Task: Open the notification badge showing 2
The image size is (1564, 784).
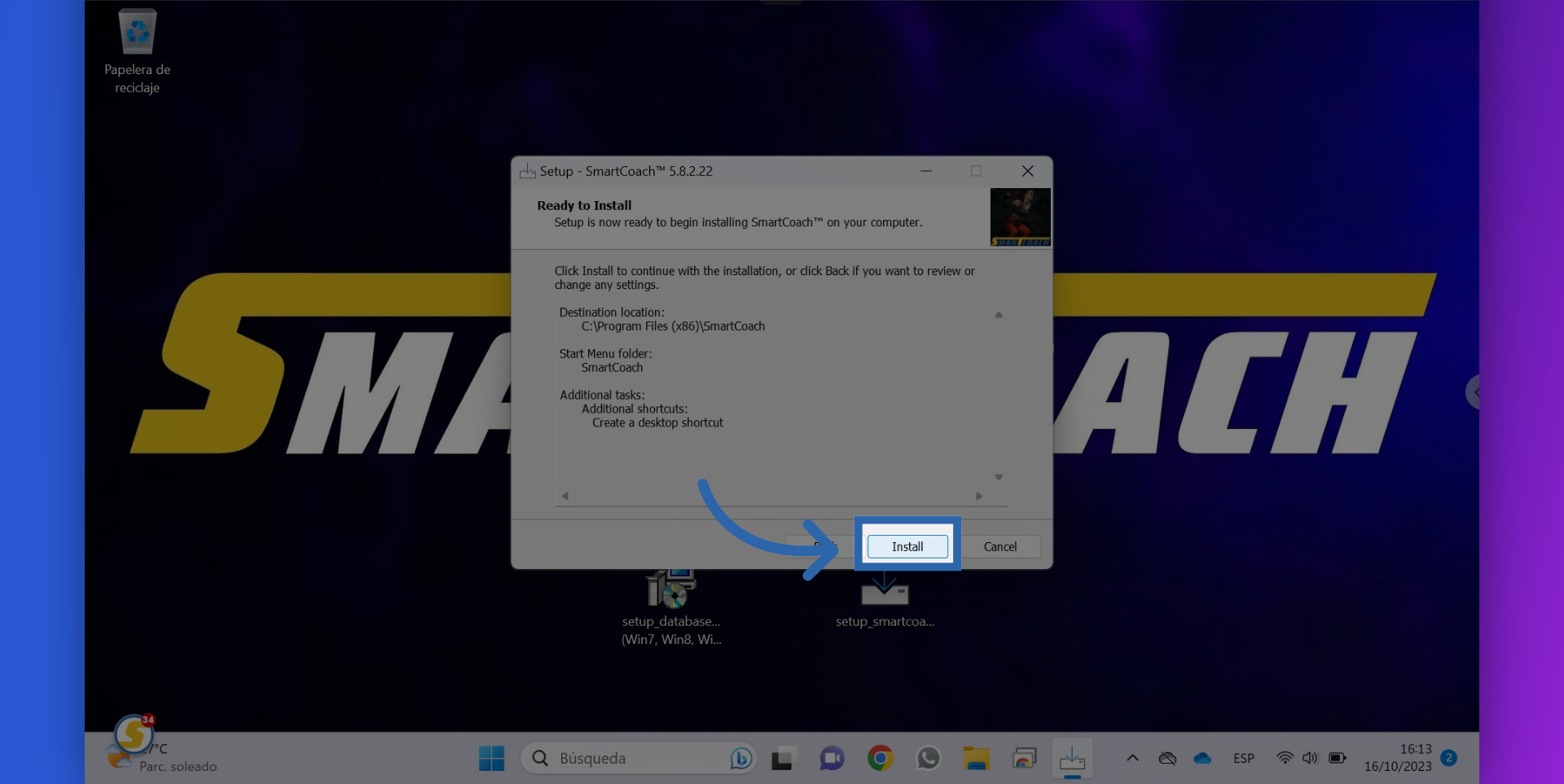Action: (x=1448, y=757)
